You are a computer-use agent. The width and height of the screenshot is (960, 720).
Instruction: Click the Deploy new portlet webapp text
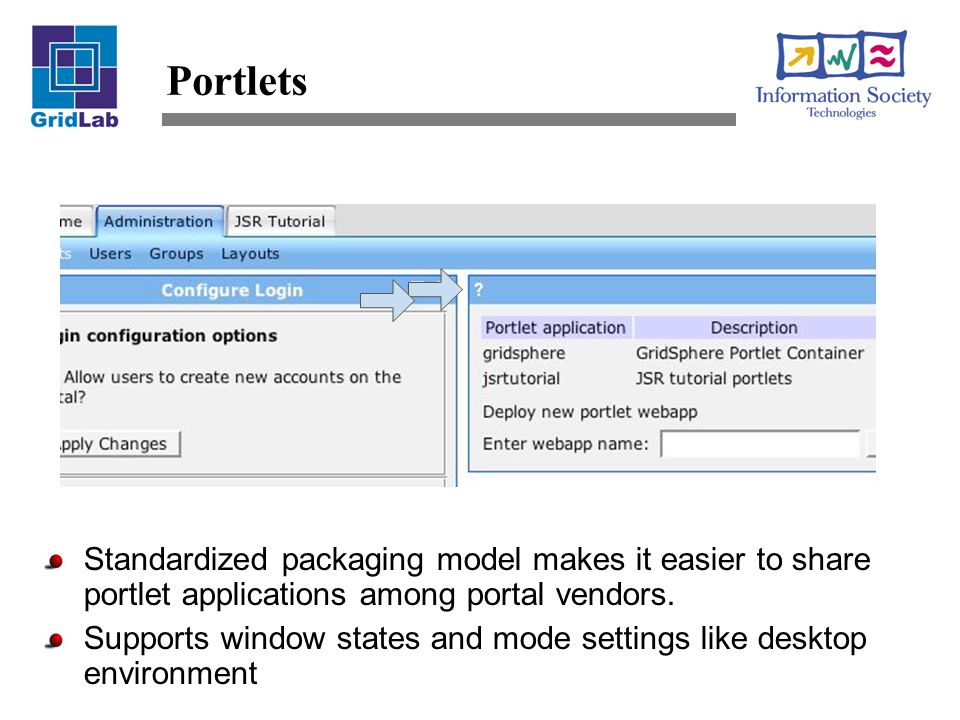(x=590, y=411)
